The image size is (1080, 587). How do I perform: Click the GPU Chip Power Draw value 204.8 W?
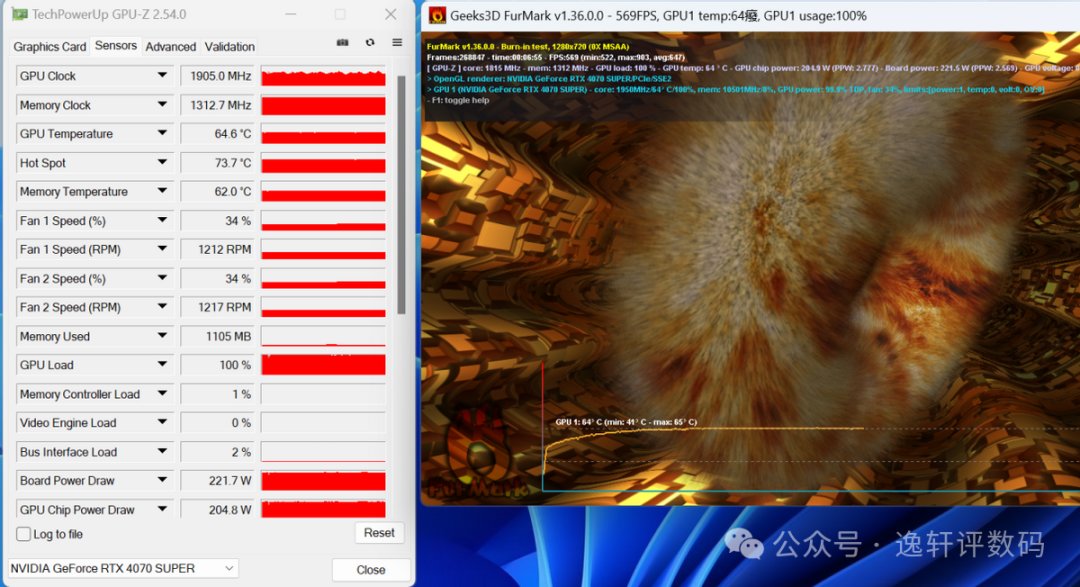point(218,510)
